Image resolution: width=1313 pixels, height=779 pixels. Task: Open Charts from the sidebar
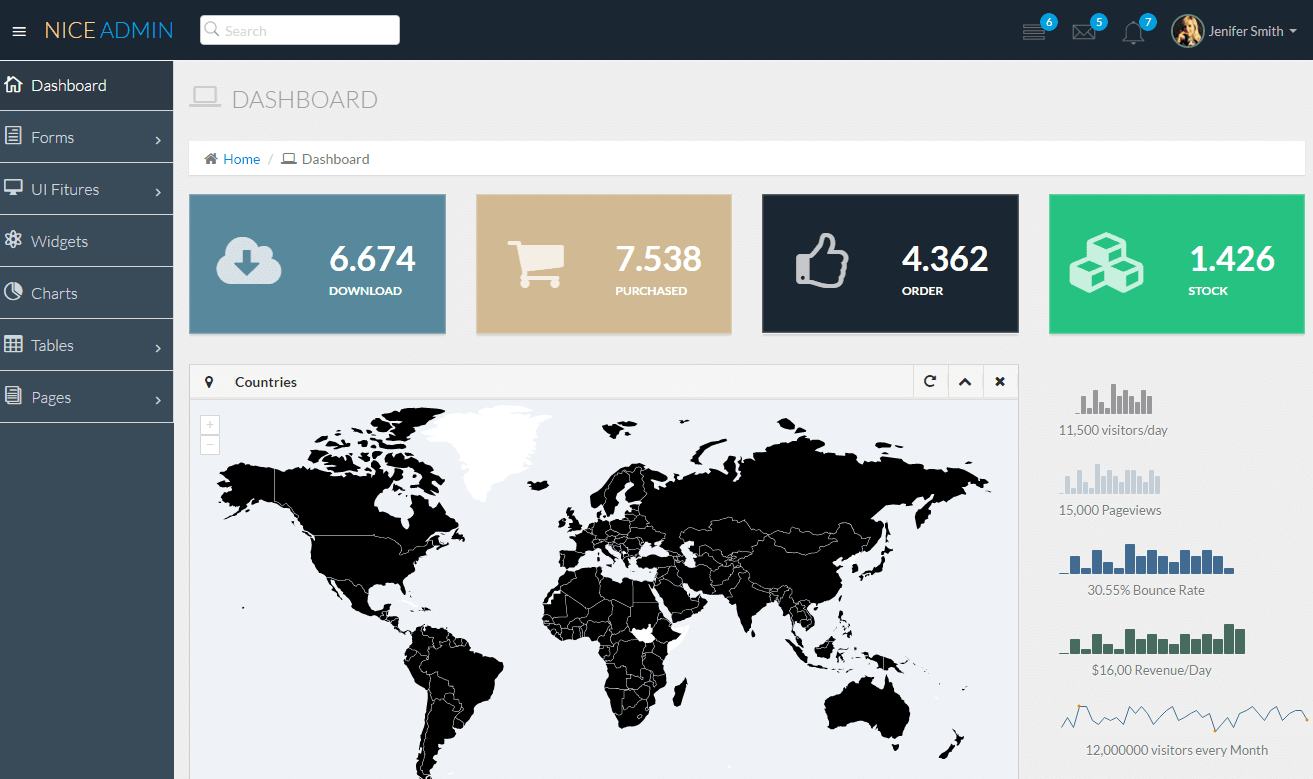[x=54, y=294]
